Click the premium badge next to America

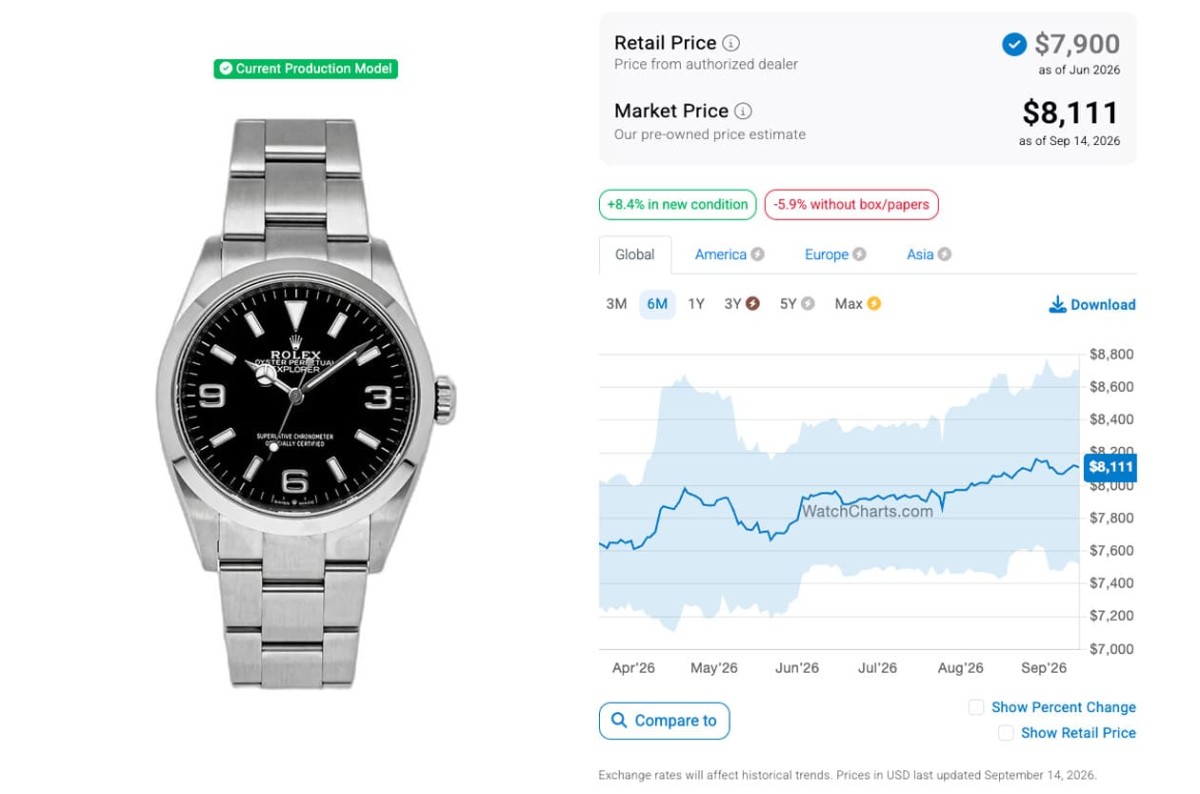point(758,254)
